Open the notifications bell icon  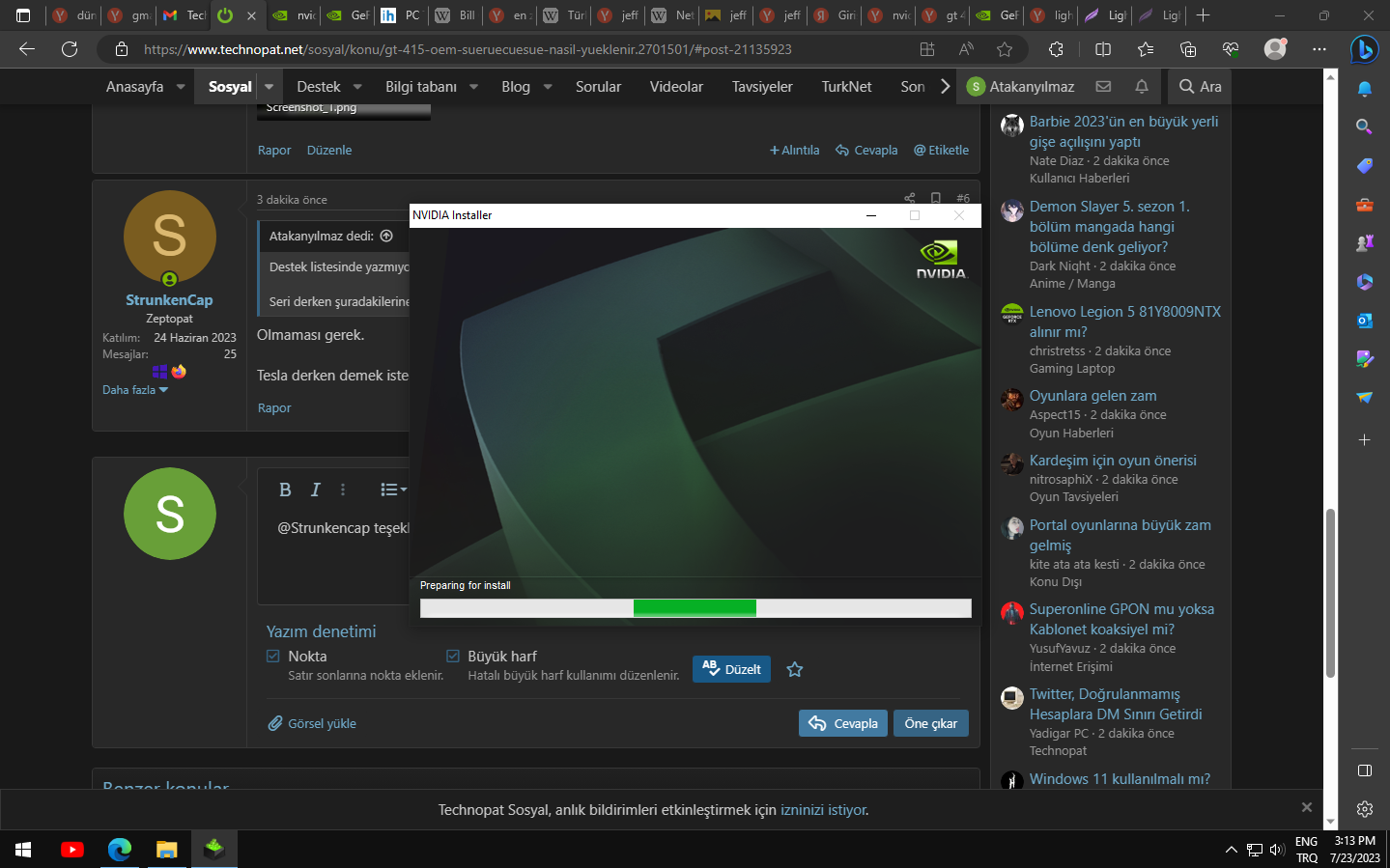click(x=1141, y=86)
